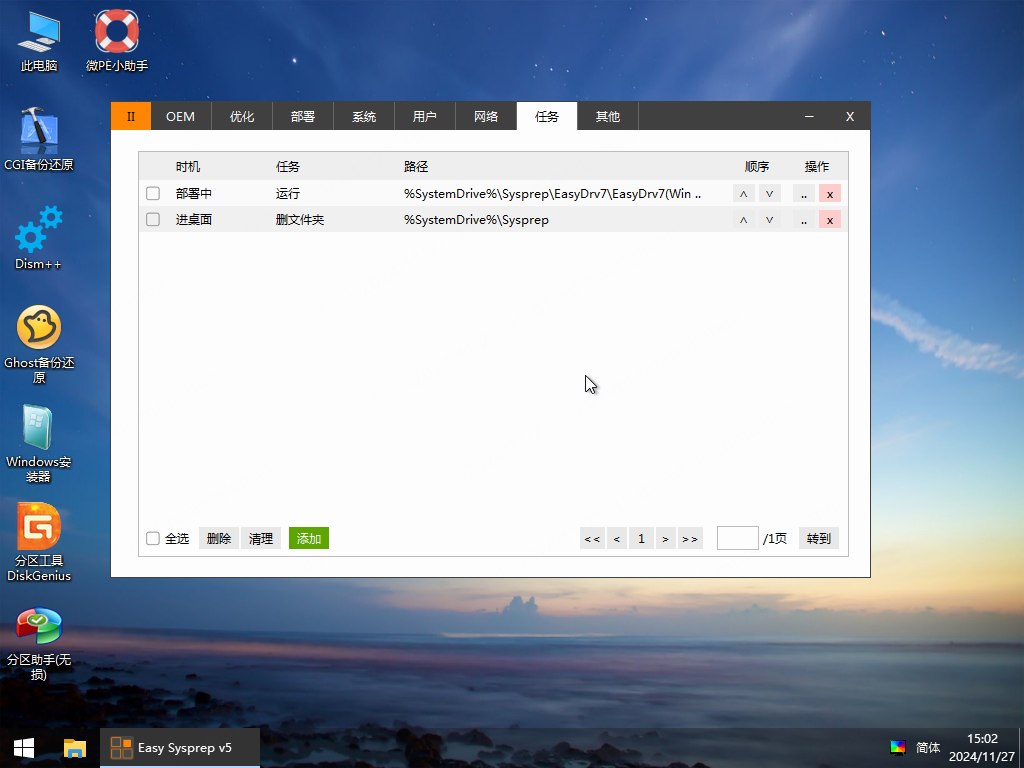Go to previous page with <
This screenshot has width=1024, height=768.
tap(616, 538)
